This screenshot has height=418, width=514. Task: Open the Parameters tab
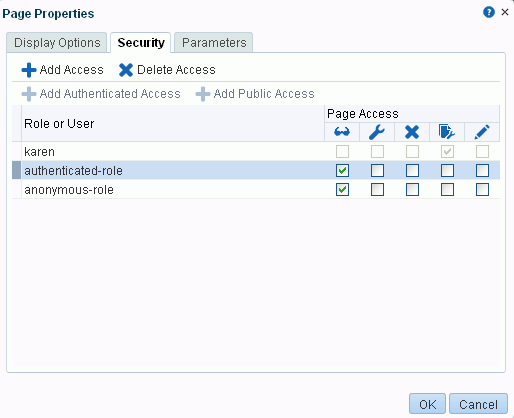(x=214, y=43)
